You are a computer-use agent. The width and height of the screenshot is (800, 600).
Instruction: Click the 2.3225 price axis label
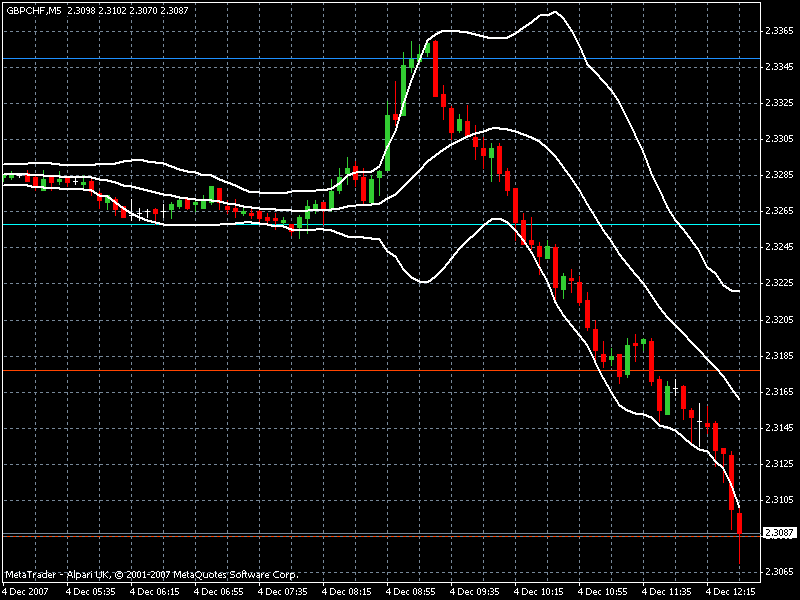coord(779,283)
